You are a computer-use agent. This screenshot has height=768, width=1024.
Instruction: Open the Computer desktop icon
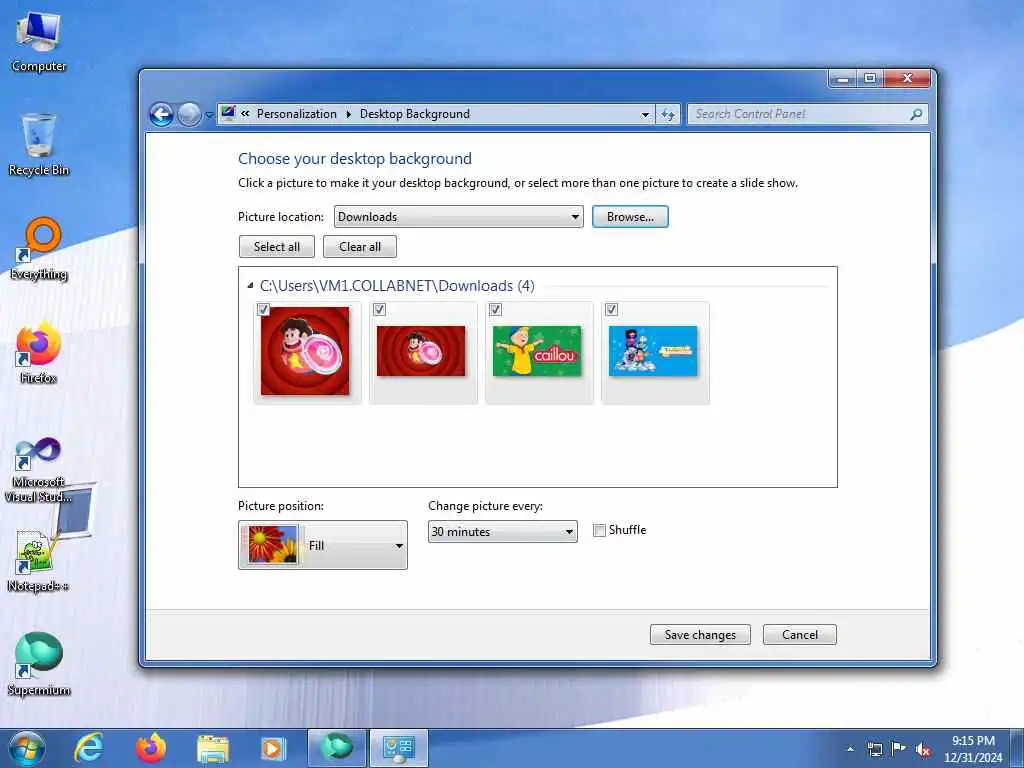point(39,42)
